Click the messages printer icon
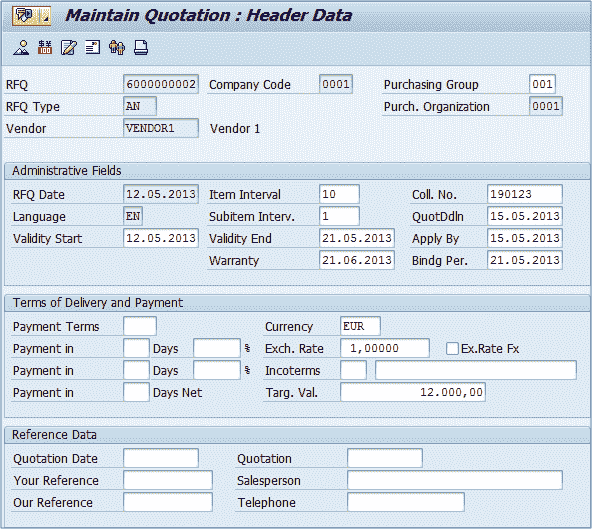 click(141, 48)
